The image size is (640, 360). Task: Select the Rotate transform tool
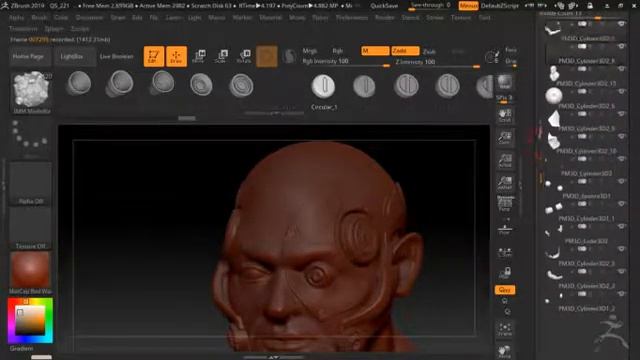(x=244, y=56)
